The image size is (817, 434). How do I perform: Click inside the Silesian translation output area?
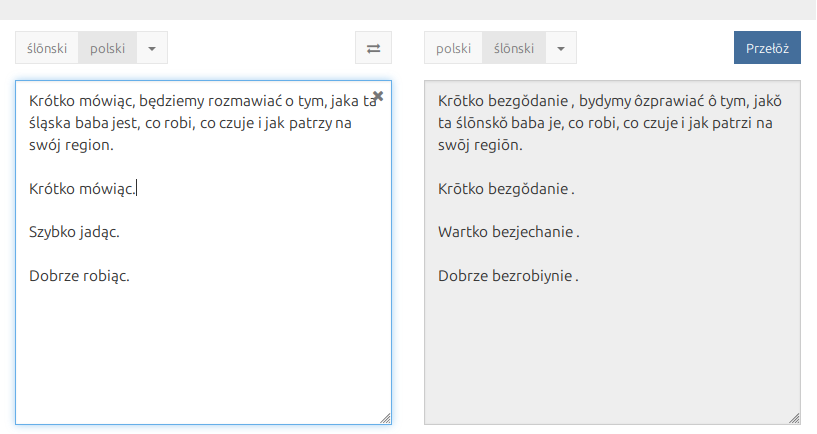(612, 253)
